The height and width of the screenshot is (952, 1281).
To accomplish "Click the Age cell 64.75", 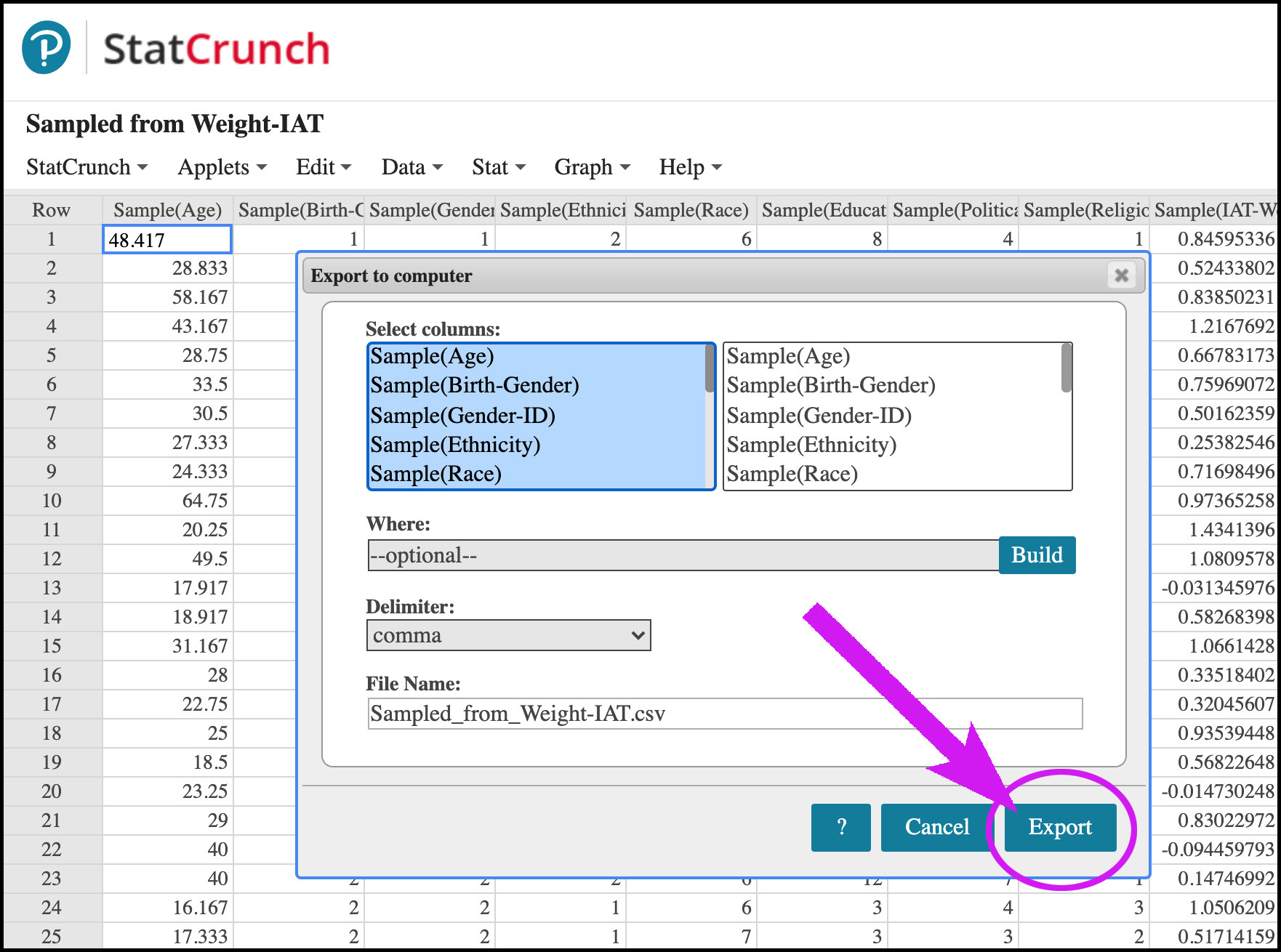I will pyautogui.click(x=168, y=501).
